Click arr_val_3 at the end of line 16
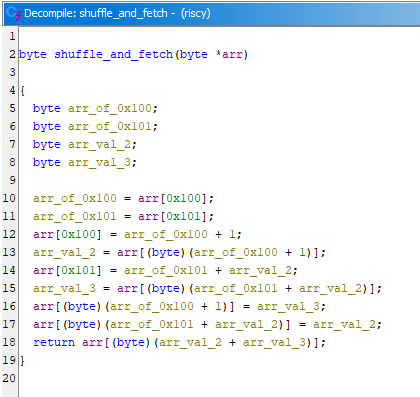The image size is (420, 397). 288,306
